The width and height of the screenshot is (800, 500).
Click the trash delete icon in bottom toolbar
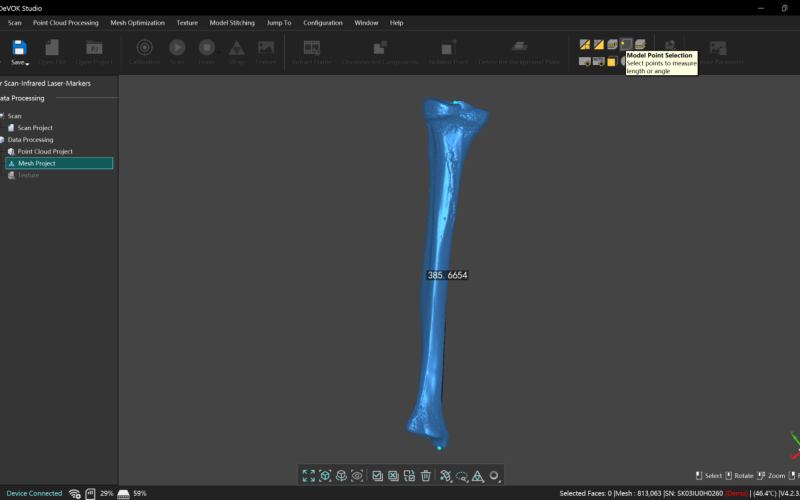[x=426, y=476]
